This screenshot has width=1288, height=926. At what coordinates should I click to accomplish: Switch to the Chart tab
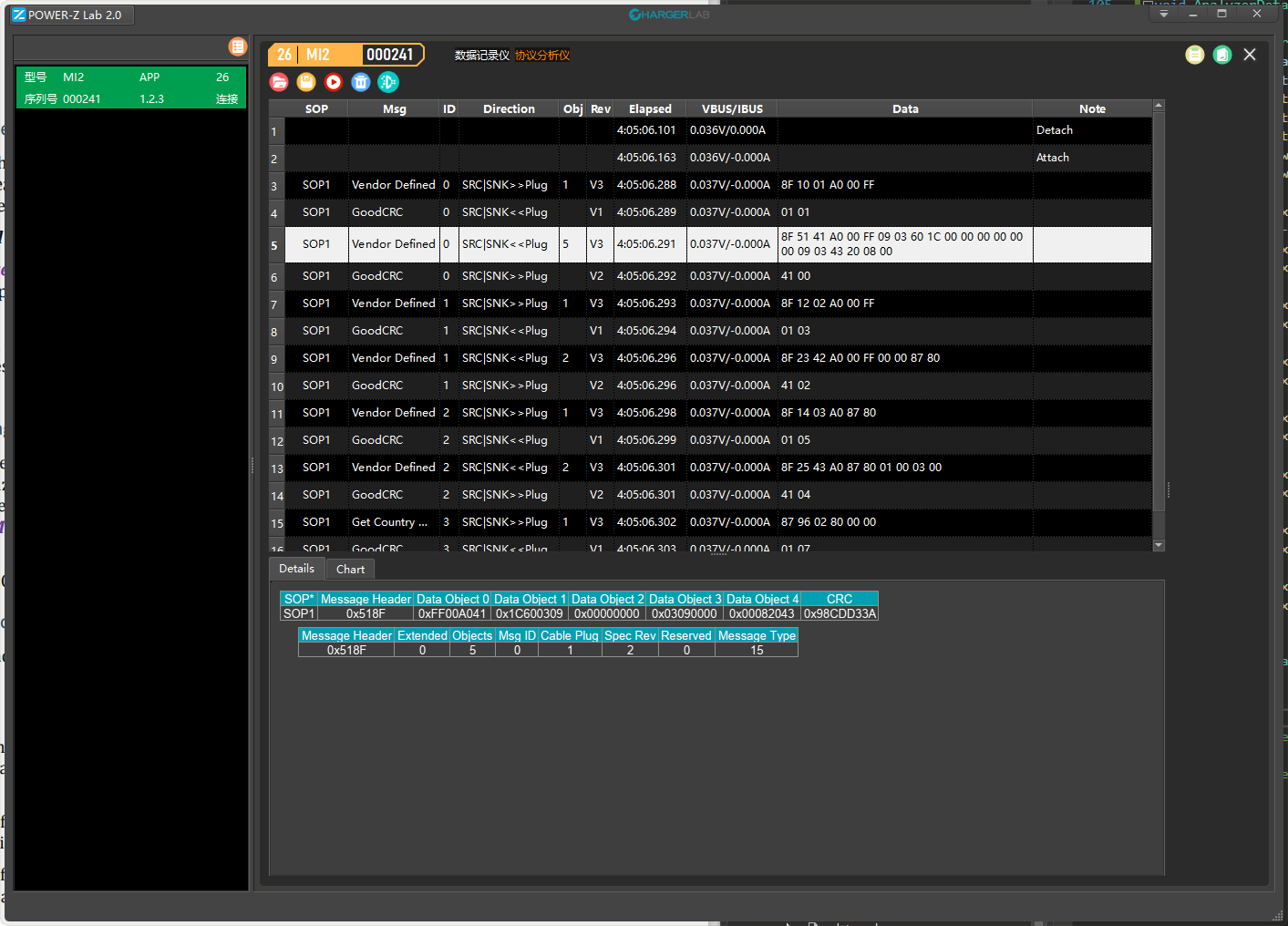click(x=350, y=569)
